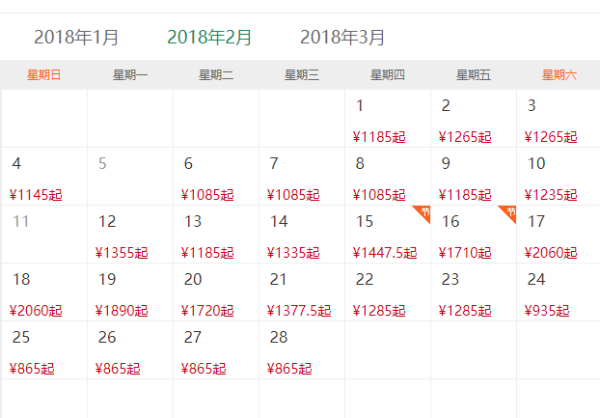Select date 17 in the calendar

pyautogui.click(x=558, y=235)
